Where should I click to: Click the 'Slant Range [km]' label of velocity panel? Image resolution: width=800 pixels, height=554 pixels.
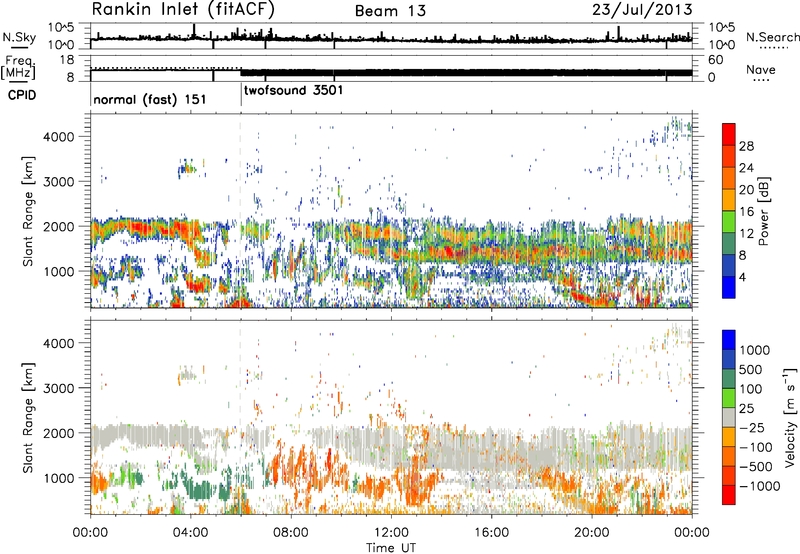point(29,418)
